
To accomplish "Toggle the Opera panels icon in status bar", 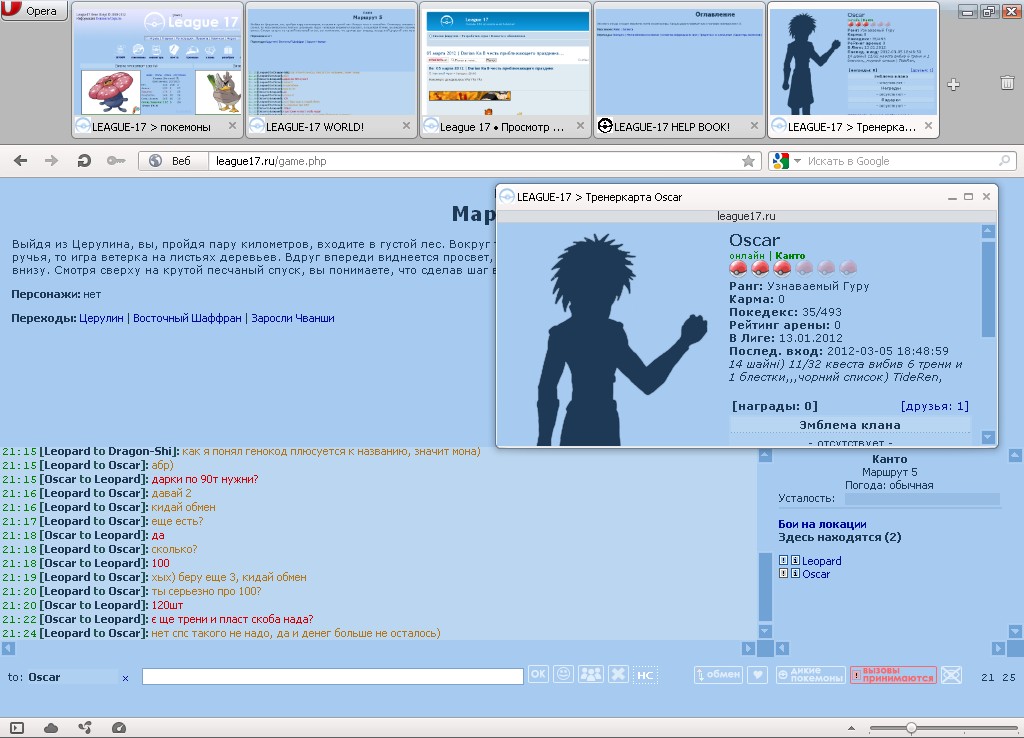I will [x=17, y=728].
